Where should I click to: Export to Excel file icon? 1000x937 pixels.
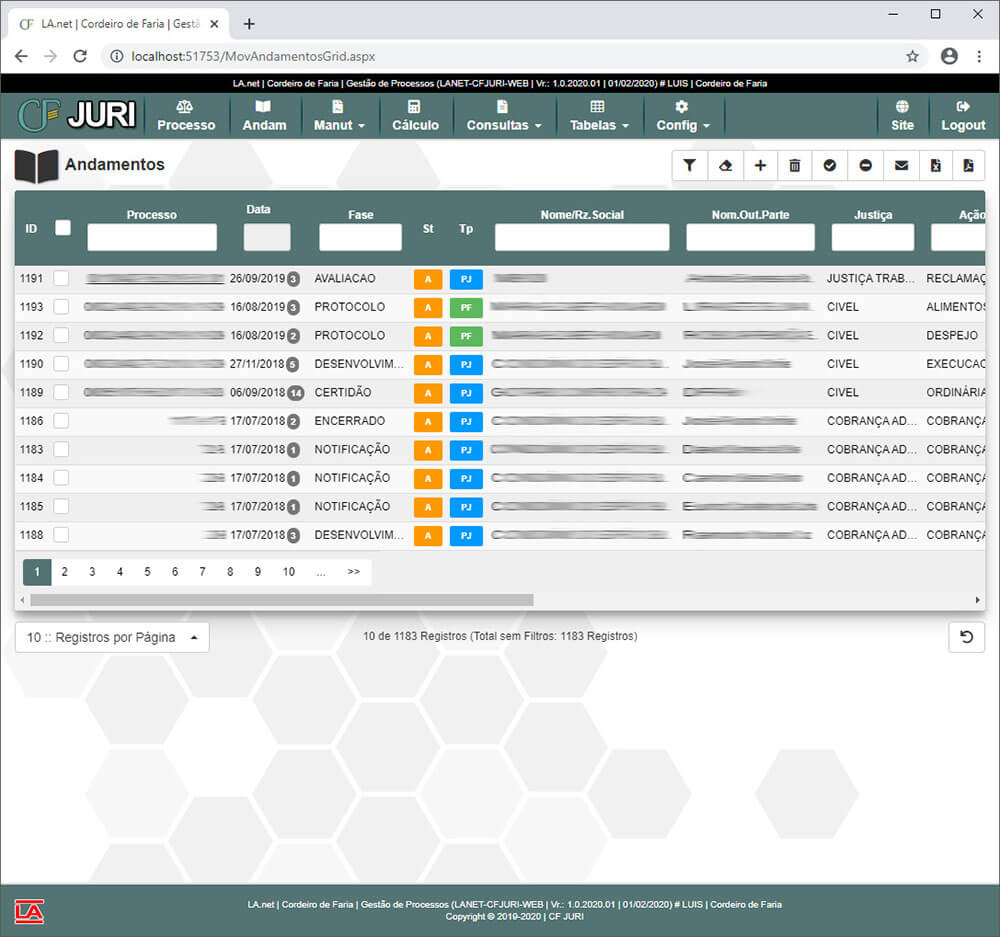[935, 166]
